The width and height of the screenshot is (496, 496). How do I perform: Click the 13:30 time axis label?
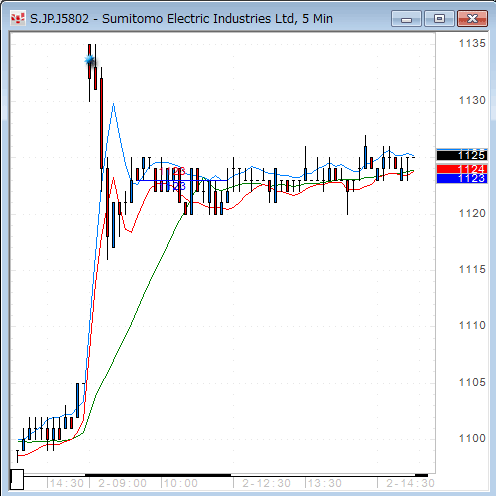325,483
